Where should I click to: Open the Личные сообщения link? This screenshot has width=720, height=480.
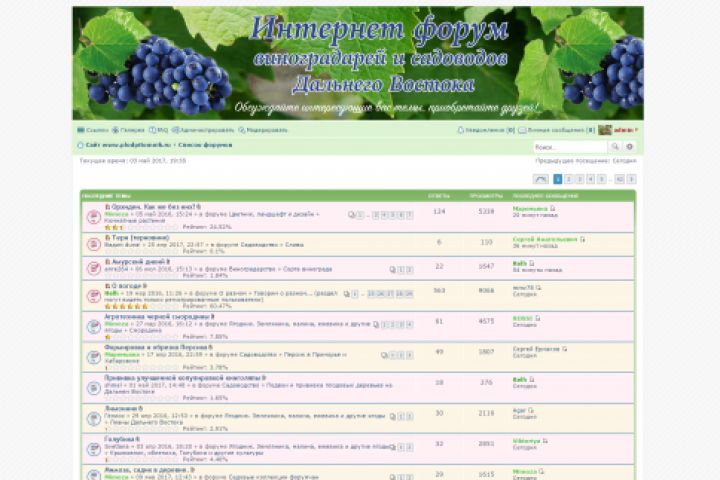click(557, 130)
